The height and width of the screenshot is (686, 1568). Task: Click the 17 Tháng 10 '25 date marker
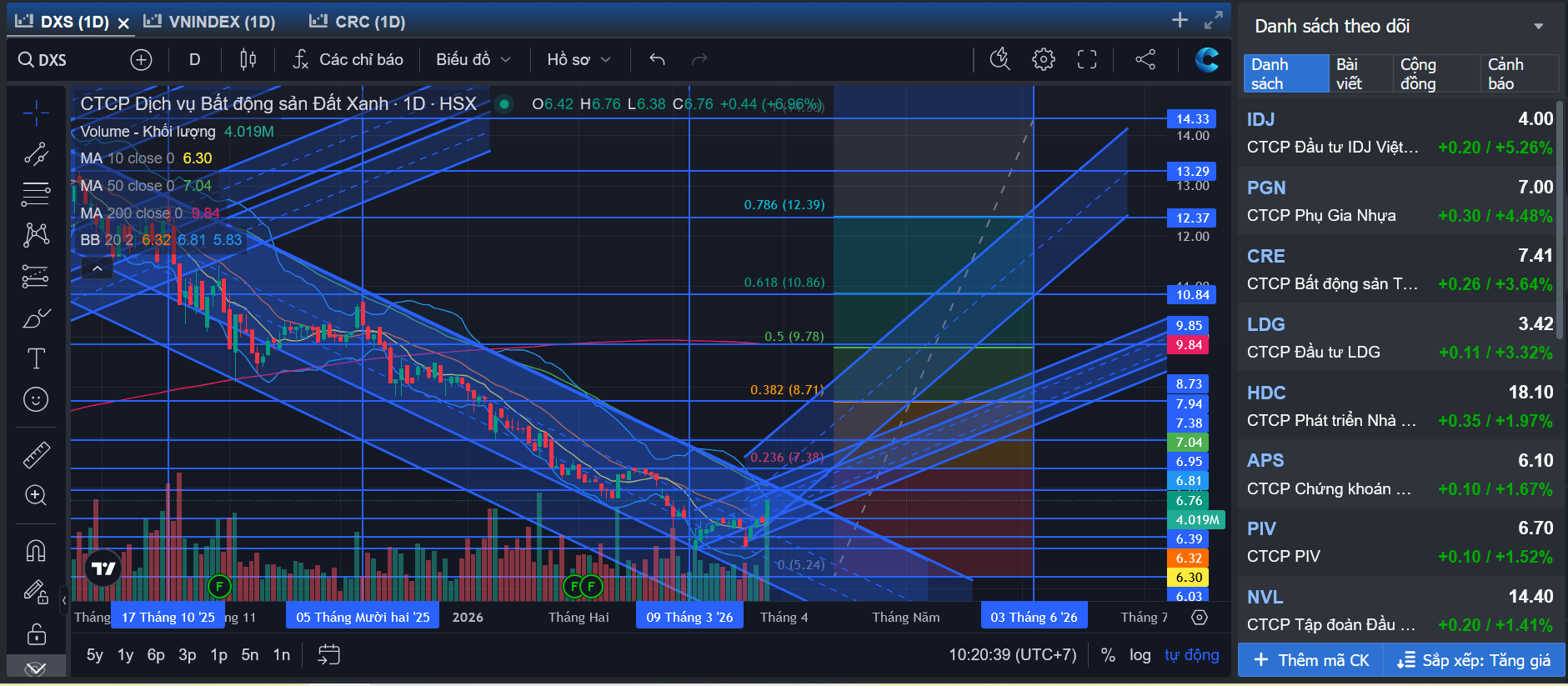click(168, 617)
